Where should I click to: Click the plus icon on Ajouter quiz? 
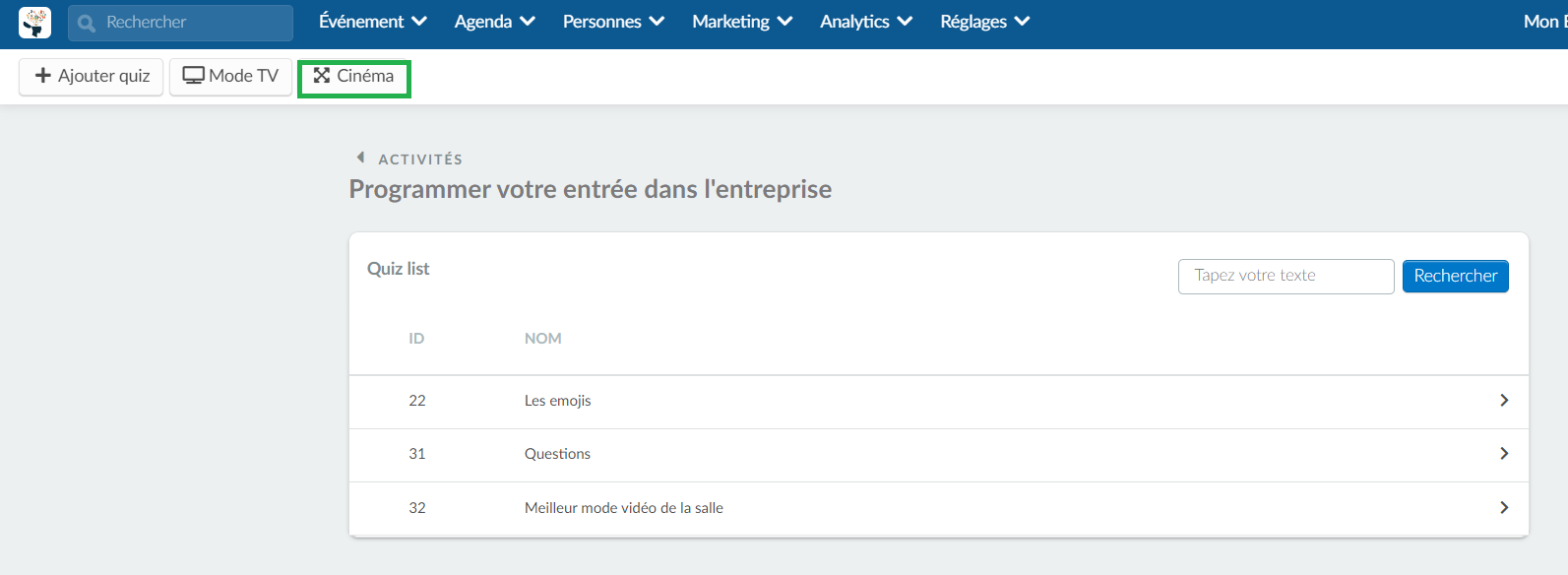tap(42, 76)
